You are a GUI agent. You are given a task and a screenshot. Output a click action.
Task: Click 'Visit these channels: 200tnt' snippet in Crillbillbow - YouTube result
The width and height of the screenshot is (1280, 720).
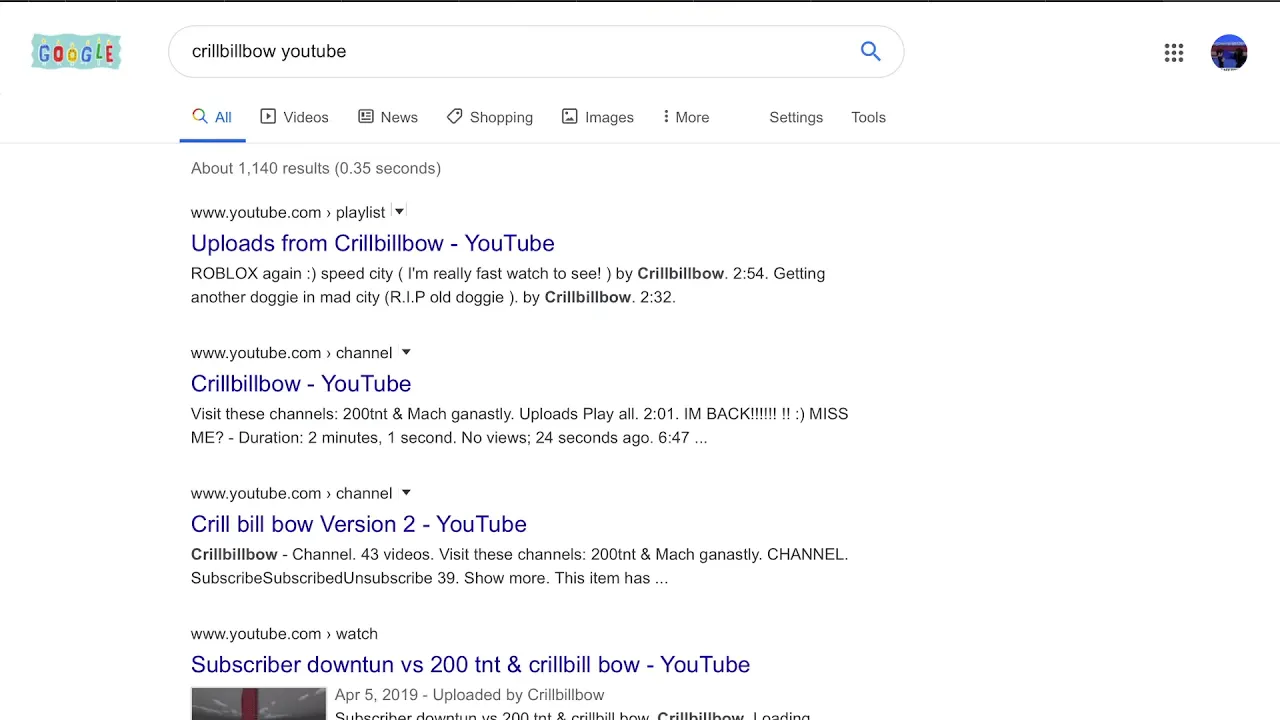coord(519,426)
